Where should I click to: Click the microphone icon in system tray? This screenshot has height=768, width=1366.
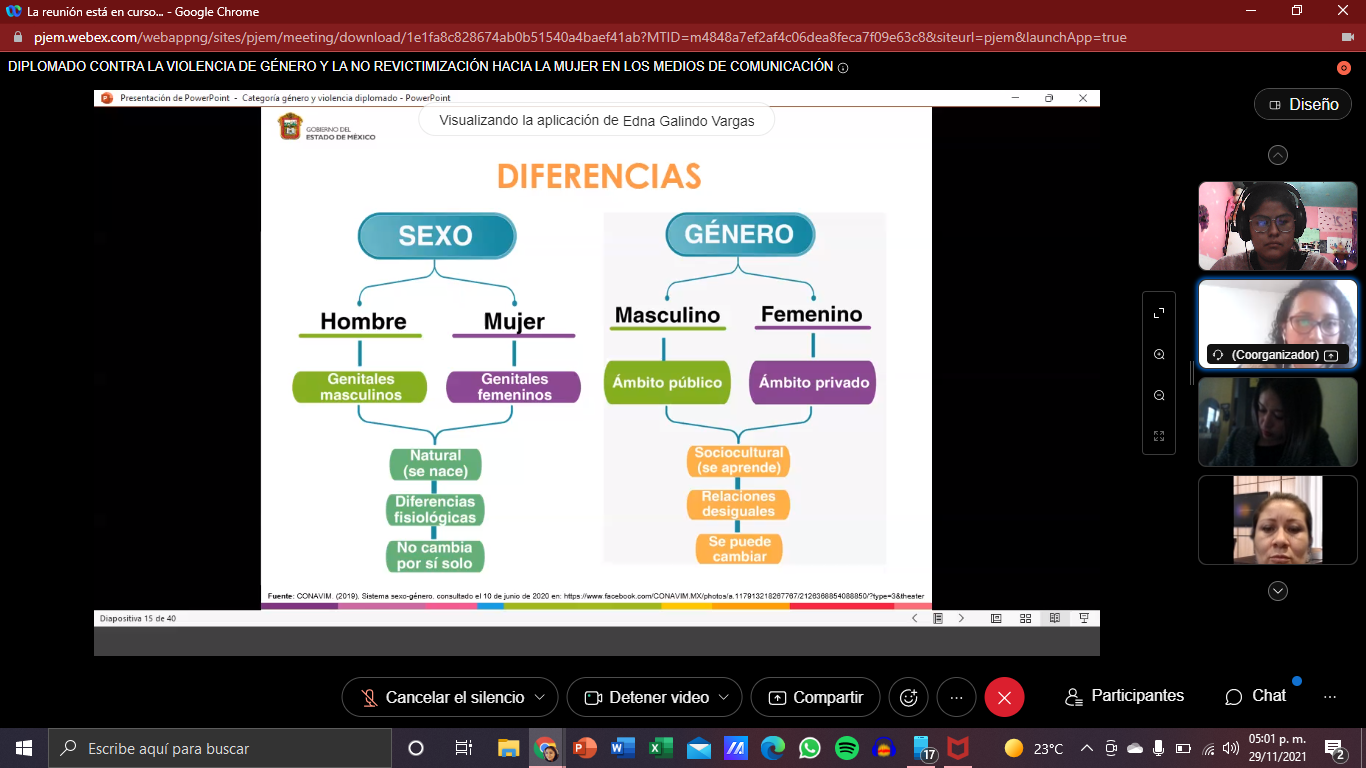tap(1159, 748)
